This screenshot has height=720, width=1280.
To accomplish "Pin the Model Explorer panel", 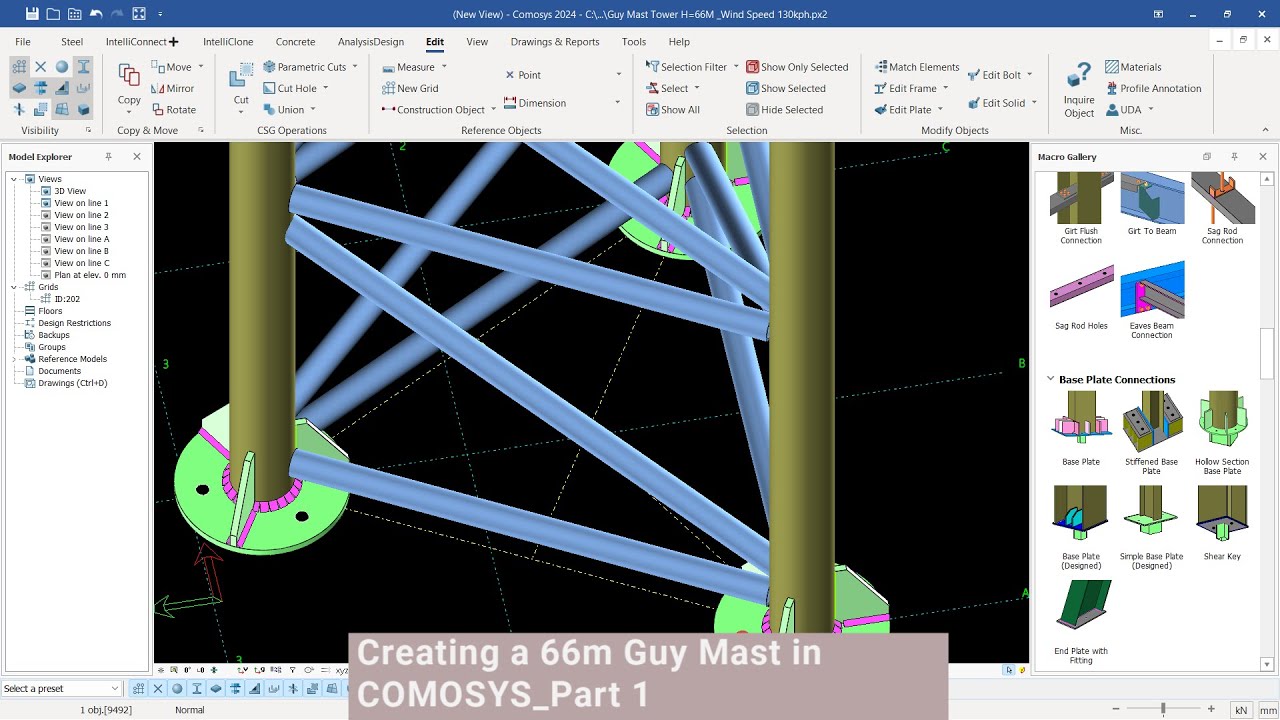I will (x=109, y=157).
